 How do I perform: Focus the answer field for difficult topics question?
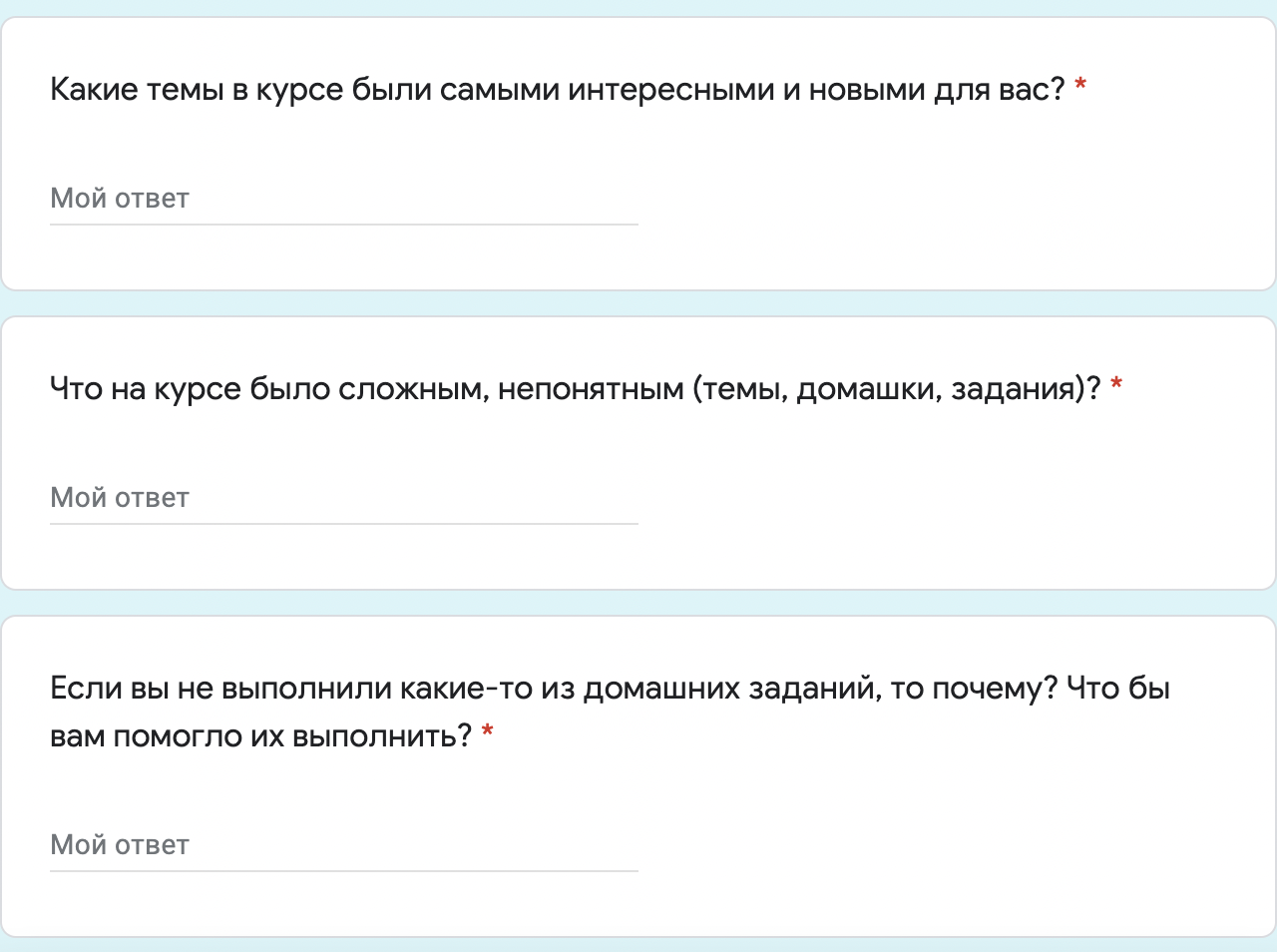tap(343, 498)
